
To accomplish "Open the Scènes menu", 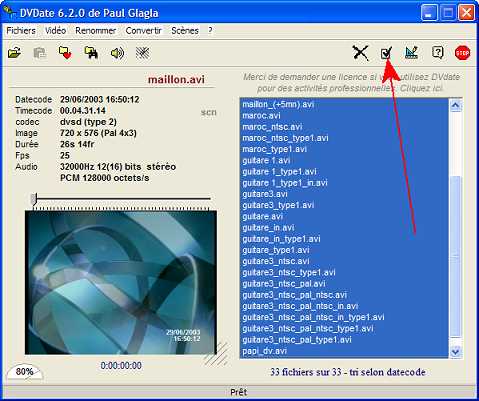I will coord(185,31).
